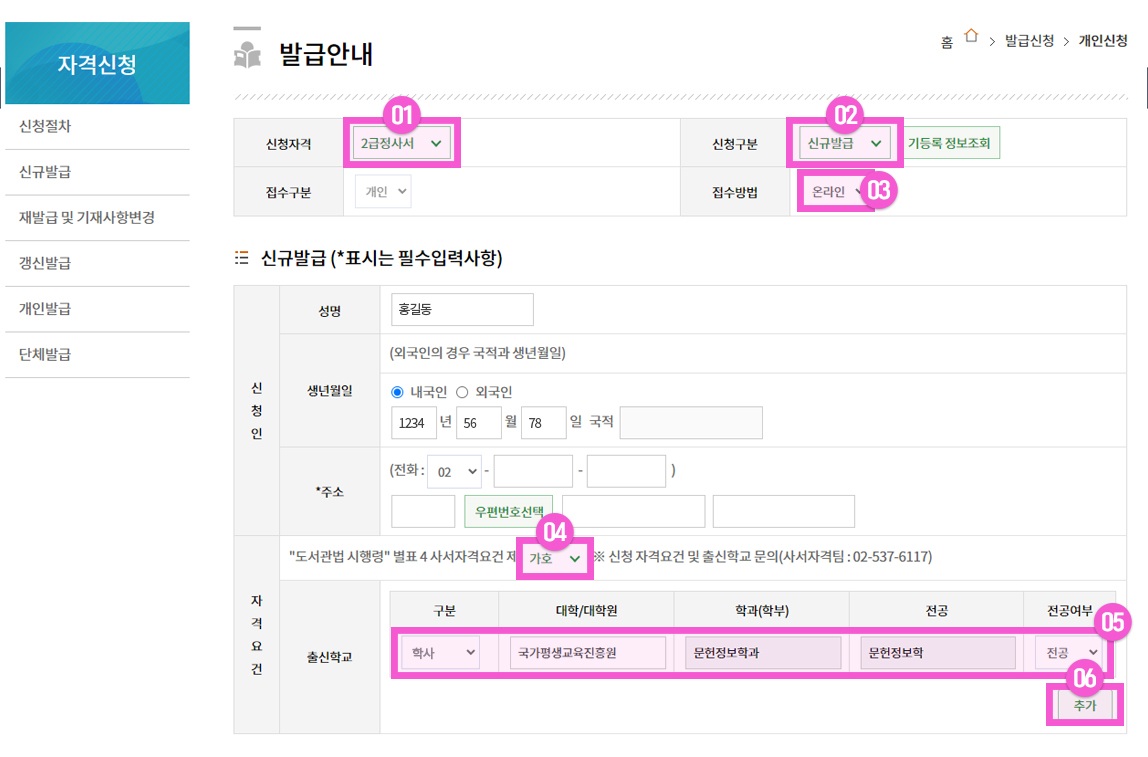The width and height of the screenshot is (1148, 757).
Task: Open the 가호 requirement dropdown
Action: click(x=555, y=559)
